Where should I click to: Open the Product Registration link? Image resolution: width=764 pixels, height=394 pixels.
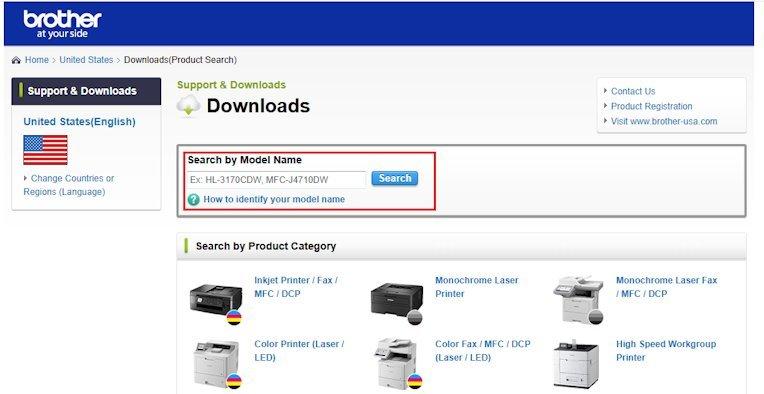click(x=651, y=106)
